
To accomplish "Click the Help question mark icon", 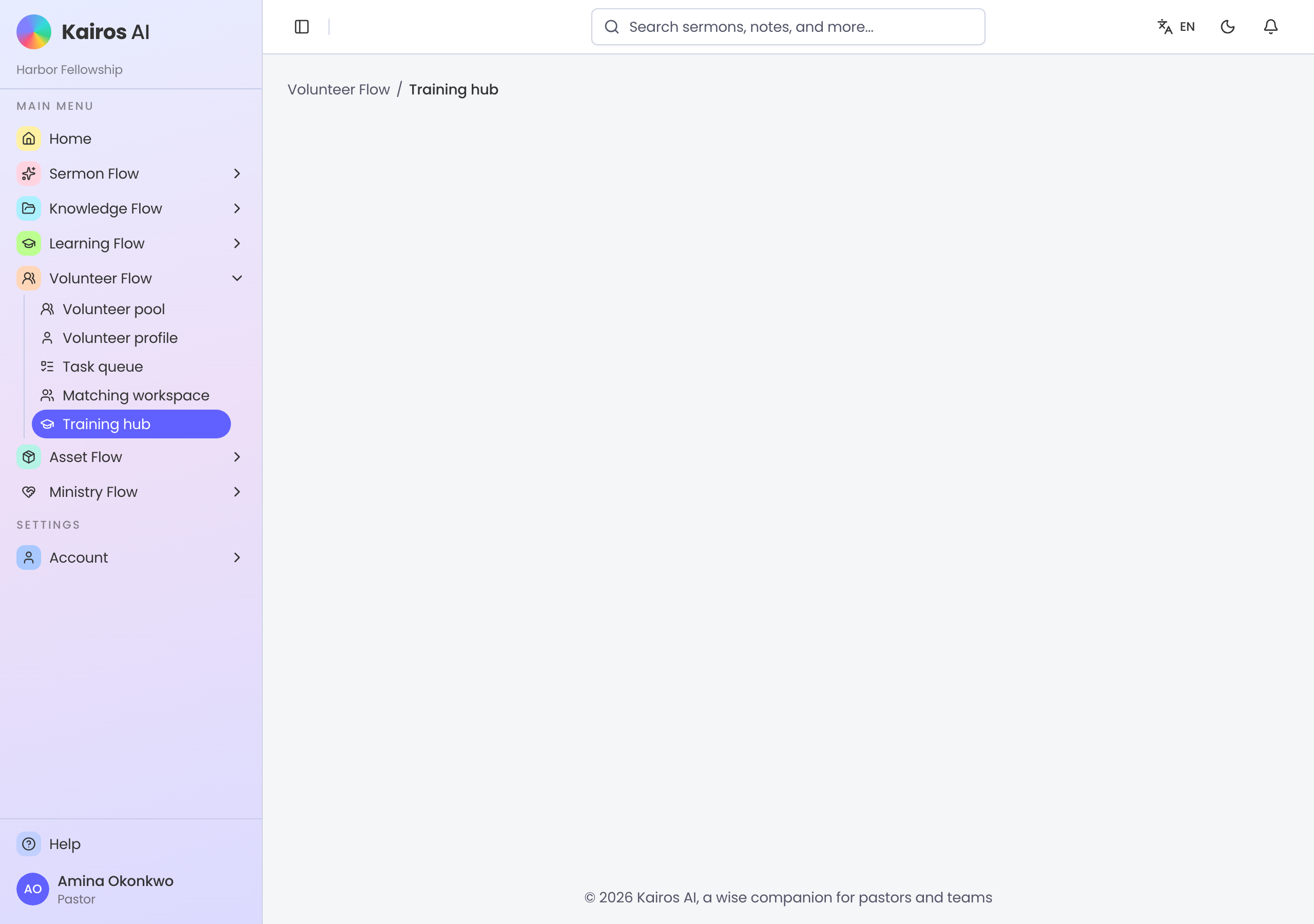I will 29,844.
